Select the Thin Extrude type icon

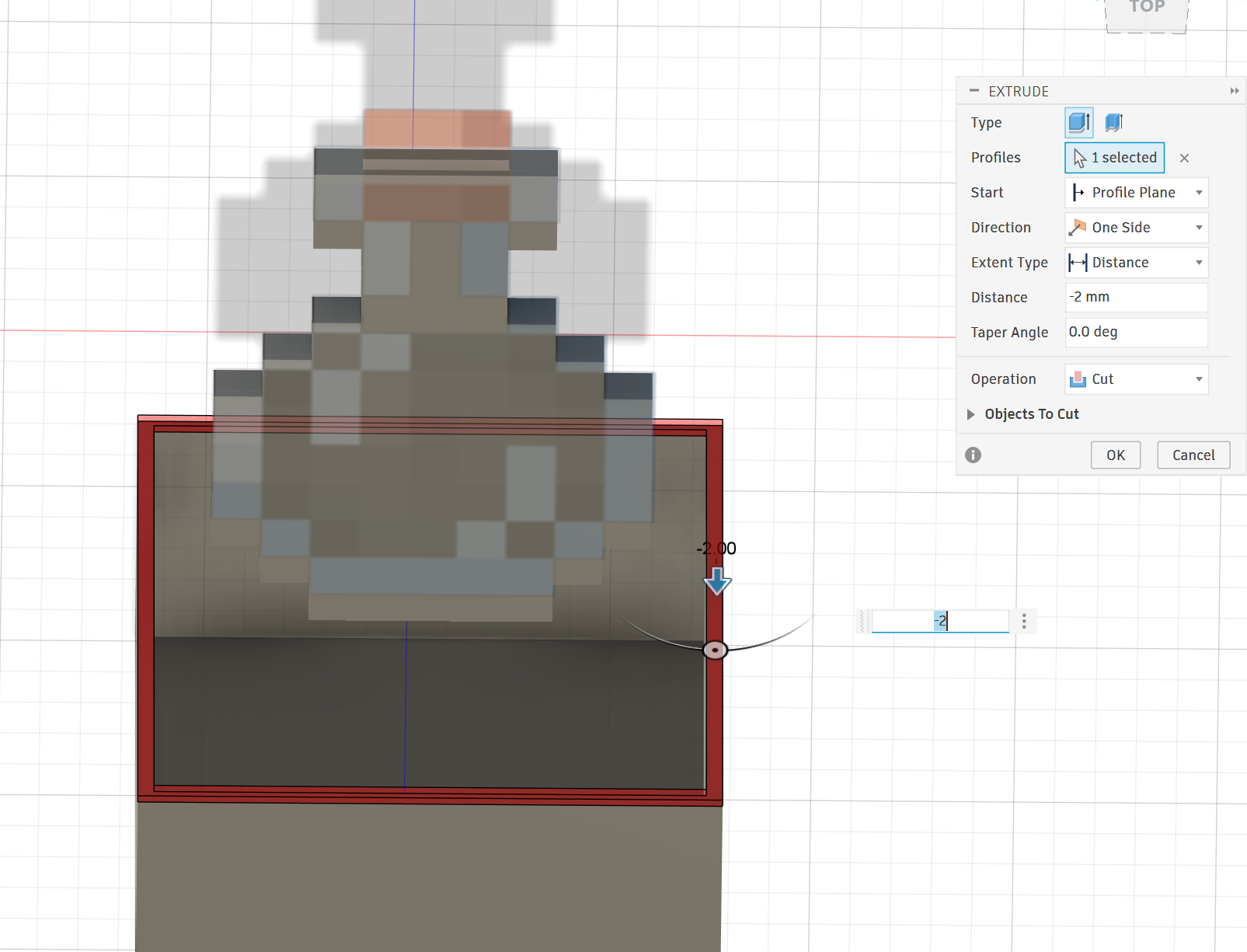[x=1114, y=123]
